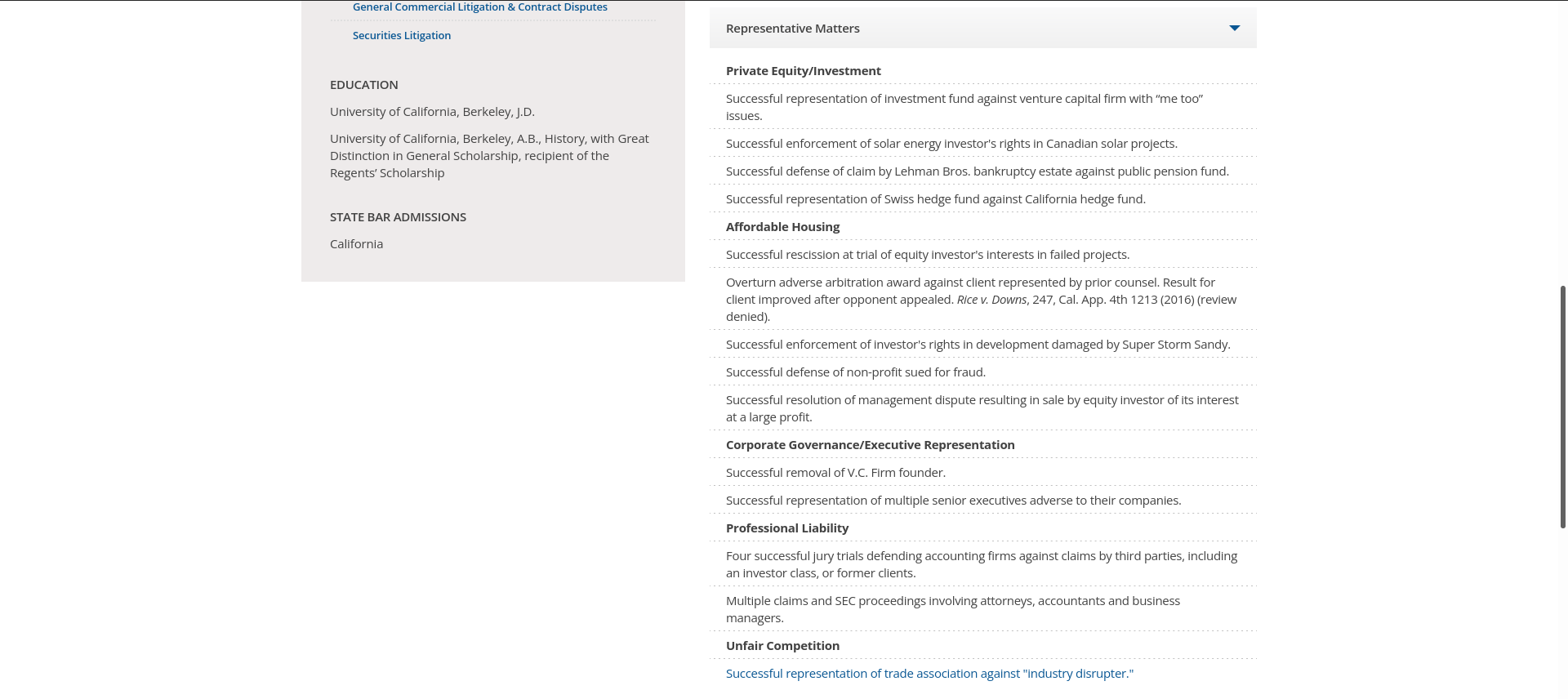Viewport: 1568px width, 699px height.
Task: Open the Securities Litigation link
Action: pyautogui.click(x=401, y=36)
